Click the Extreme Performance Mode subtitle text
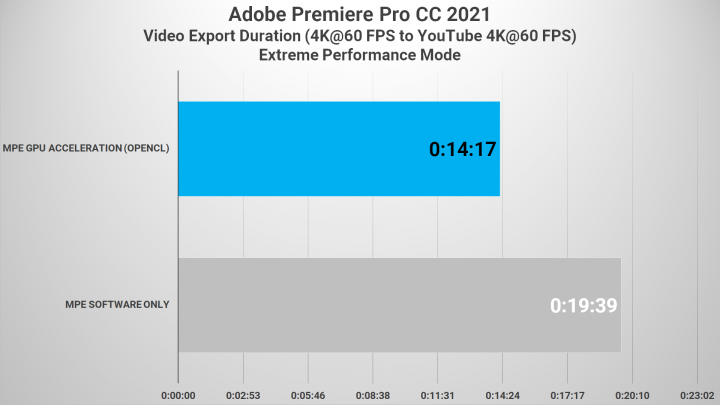Viewport: 720px width, 405px height. click(x=360, y=55)
